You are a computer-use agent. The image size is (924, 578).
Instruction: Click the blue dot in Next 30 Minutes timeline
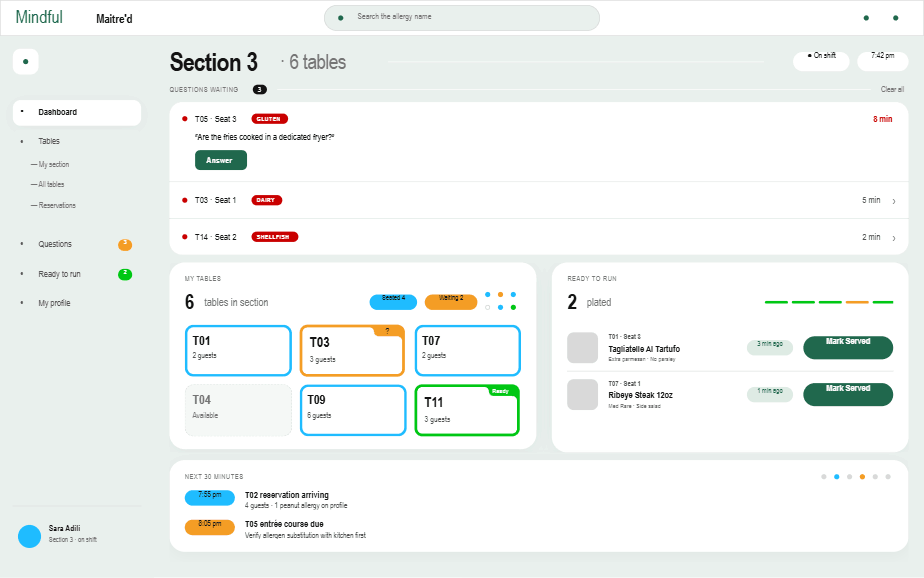coord(836,477)
